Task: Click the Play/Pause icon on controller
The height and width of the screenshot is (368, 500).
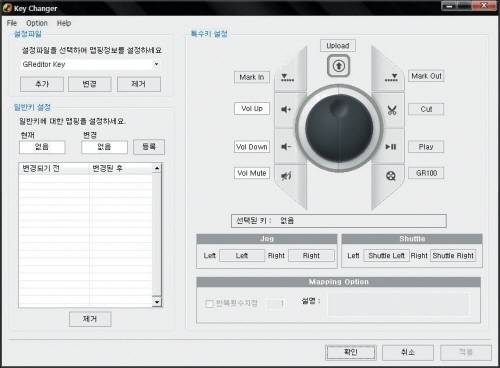Action: coord(391,147)
